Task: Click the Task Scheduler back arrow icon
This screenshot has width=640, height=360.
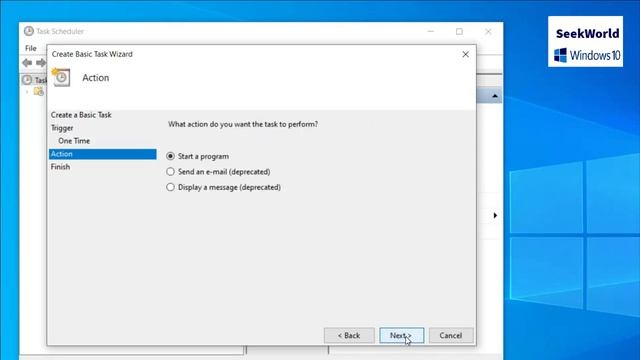Action: coord(27,63)
